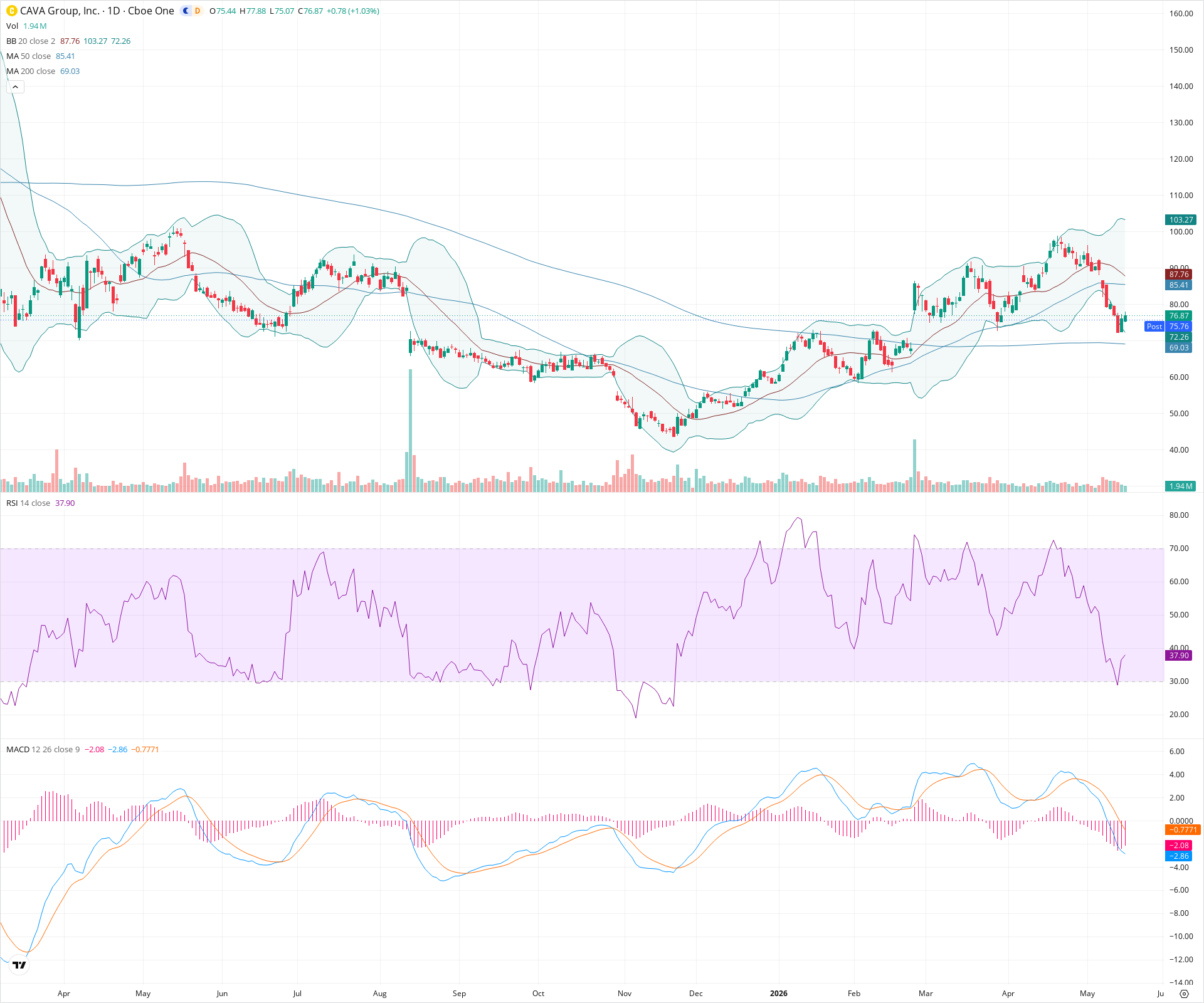Click the 70.00 RSI axis label

tap(1179, 549)
